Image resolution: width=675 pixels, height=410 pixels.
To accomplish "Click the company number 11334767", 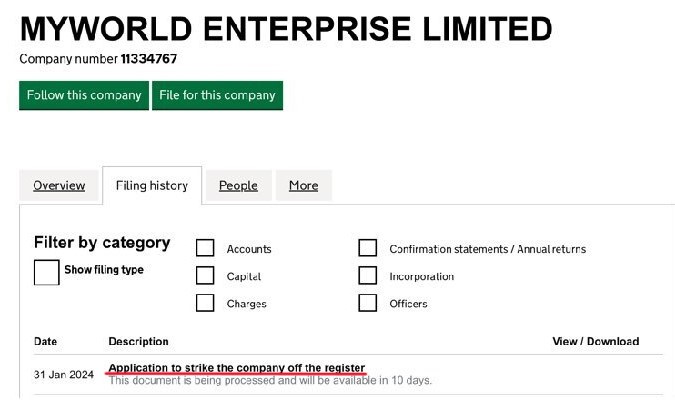I will pyautogui.click(x=149, y=59).
